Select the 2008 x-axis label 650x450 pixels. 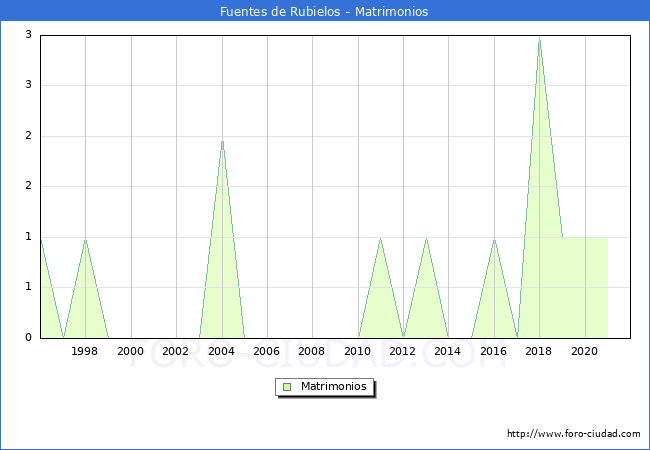click(311, 351)
